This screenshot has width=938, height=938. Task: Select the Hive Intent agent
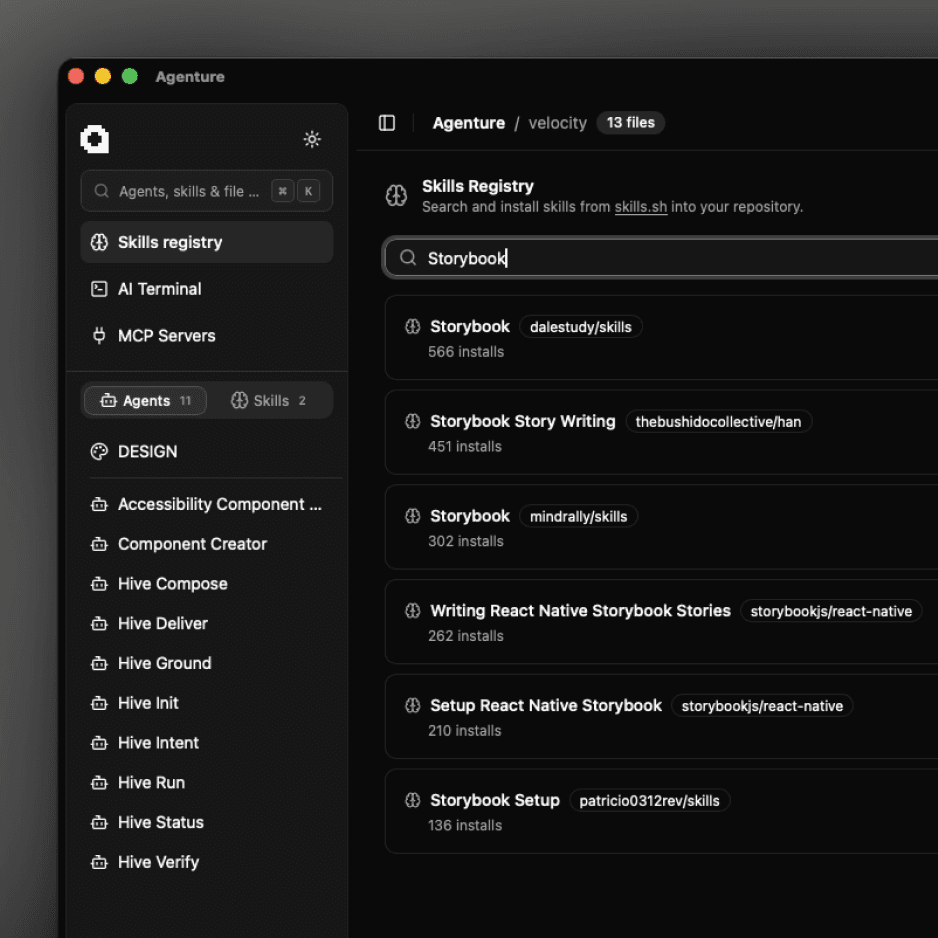(x=206, y=742)
